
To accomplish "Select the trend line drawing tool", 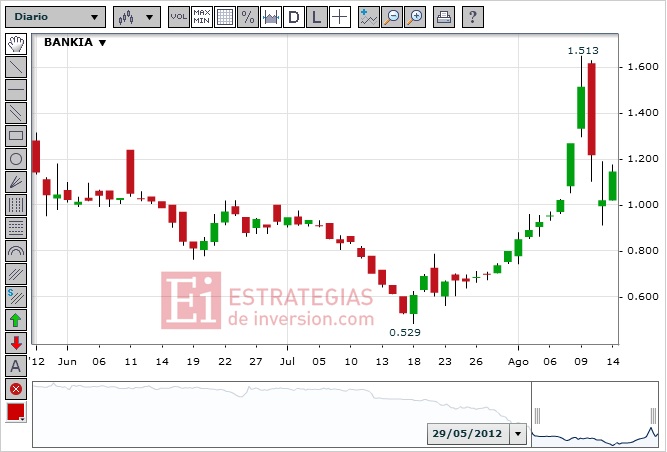I will click(x=16, y=67).
